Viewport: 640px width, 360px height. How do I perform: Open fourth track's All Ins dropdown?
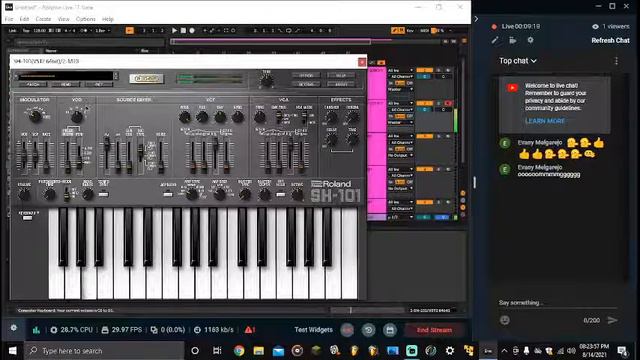tap(400, 169)
